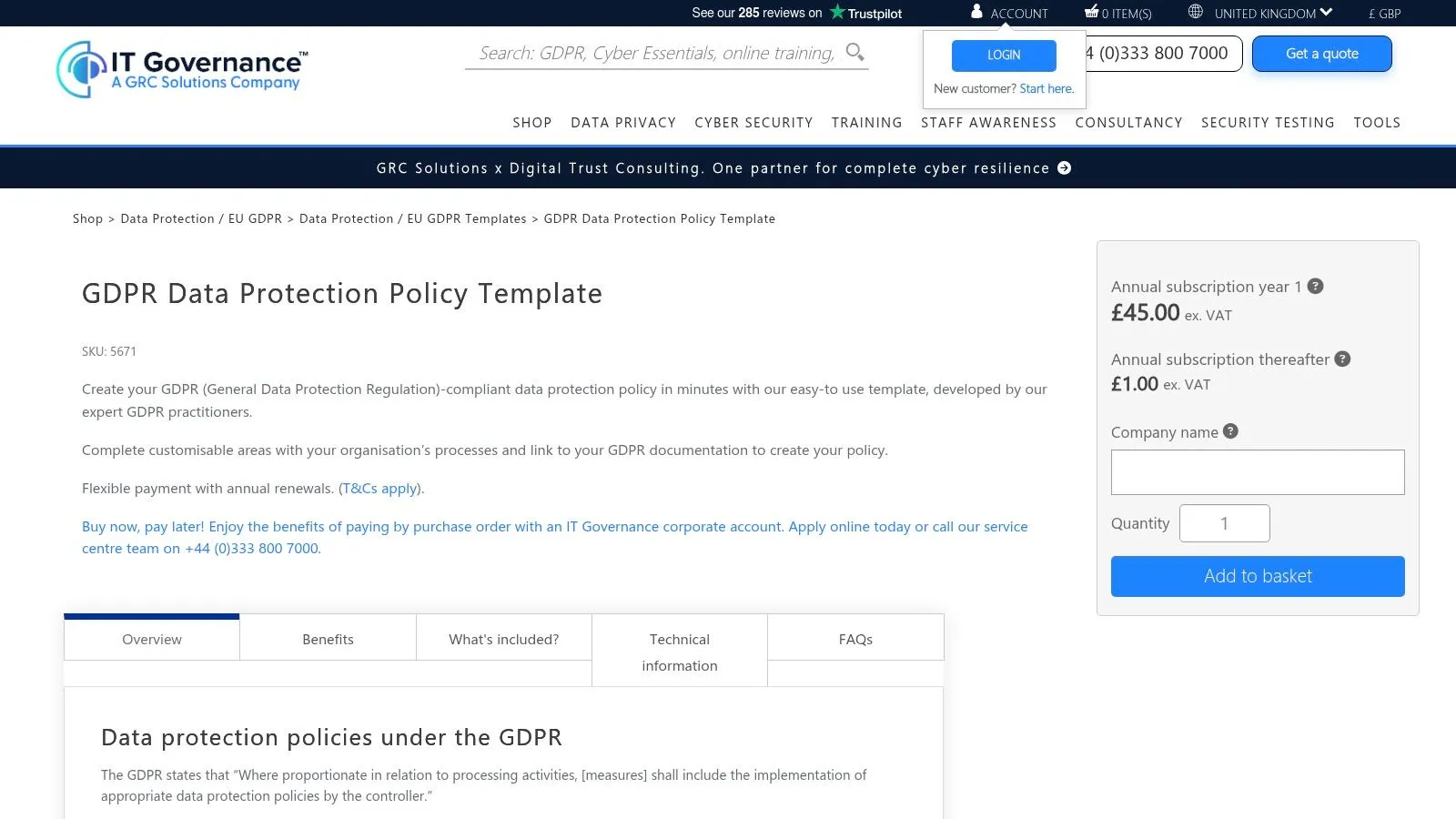Switch to the FAQs tab
Viewport: 1456px width, 819px height.
(854, 638)
